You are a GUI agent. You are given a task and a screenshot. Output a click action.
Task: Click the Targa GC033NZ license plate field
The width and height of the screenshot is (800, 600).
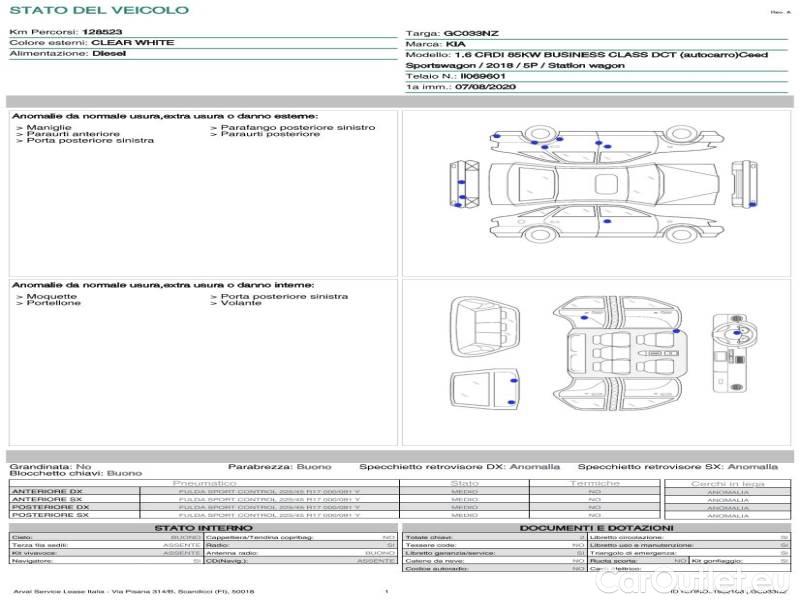tap(450, 33)
